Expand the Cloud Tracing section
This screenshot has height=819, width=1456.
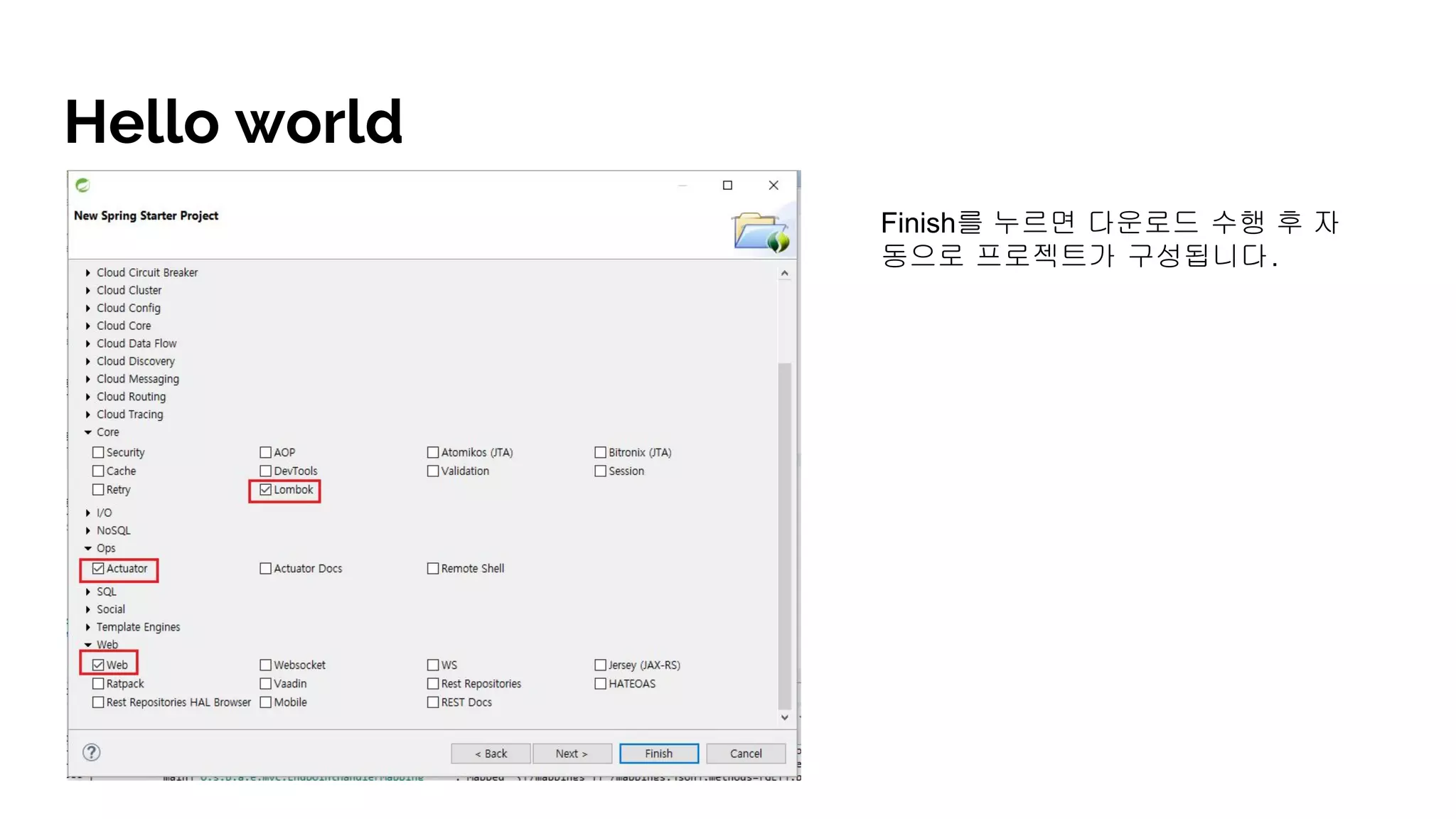click(x=87, y=415)
